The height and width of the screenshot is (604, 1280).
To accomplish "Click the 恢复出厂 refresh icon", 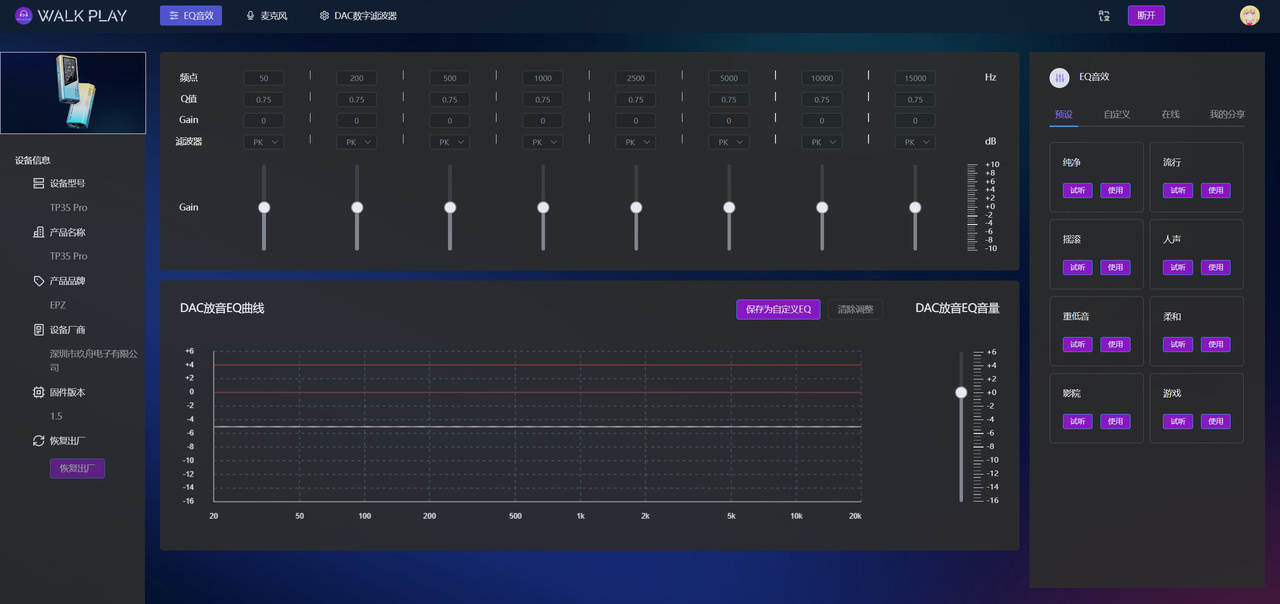I will 39,441.
